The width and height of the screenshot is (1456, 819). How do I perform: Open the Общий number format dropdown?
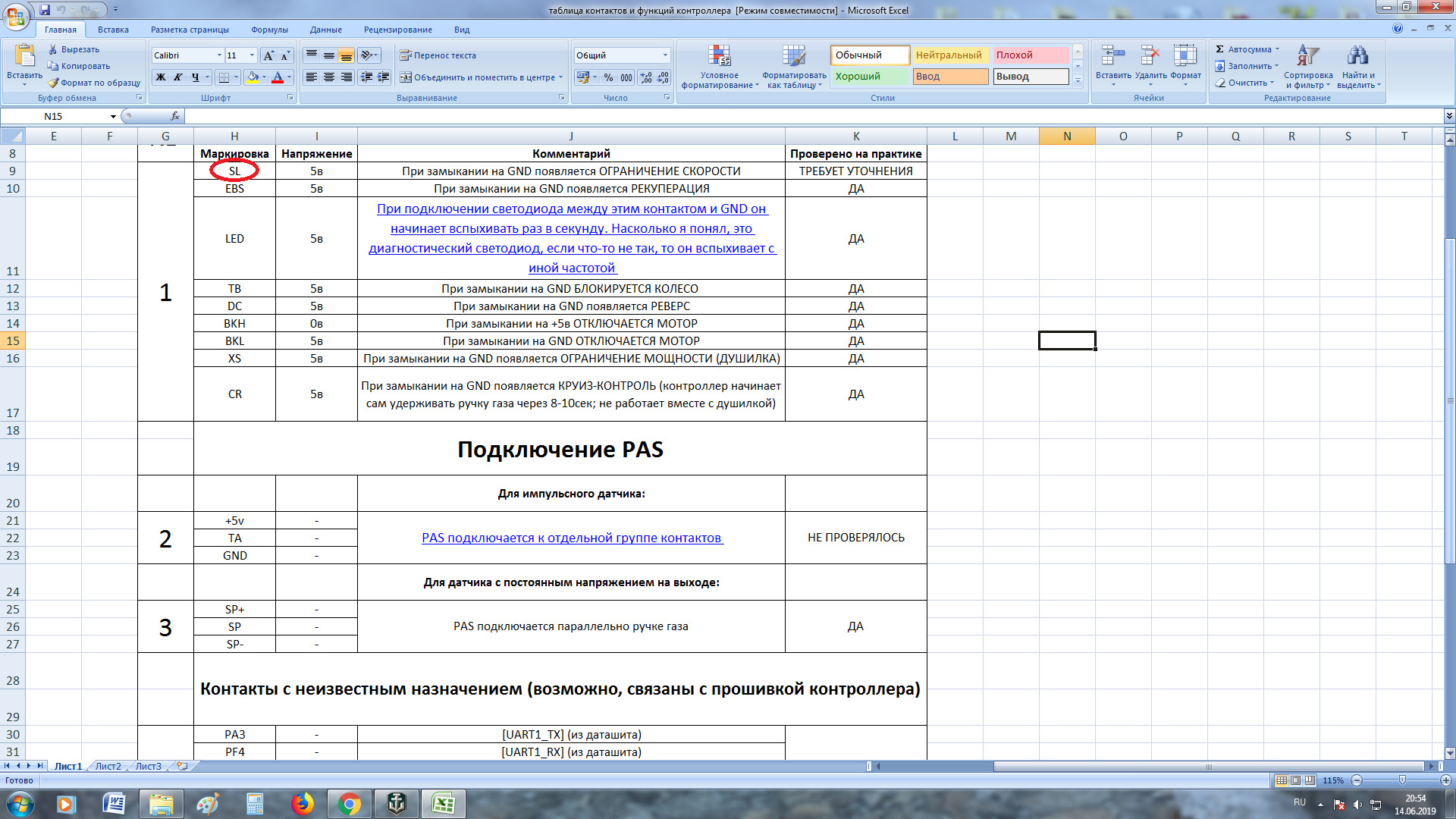click(x=665, y=55)
